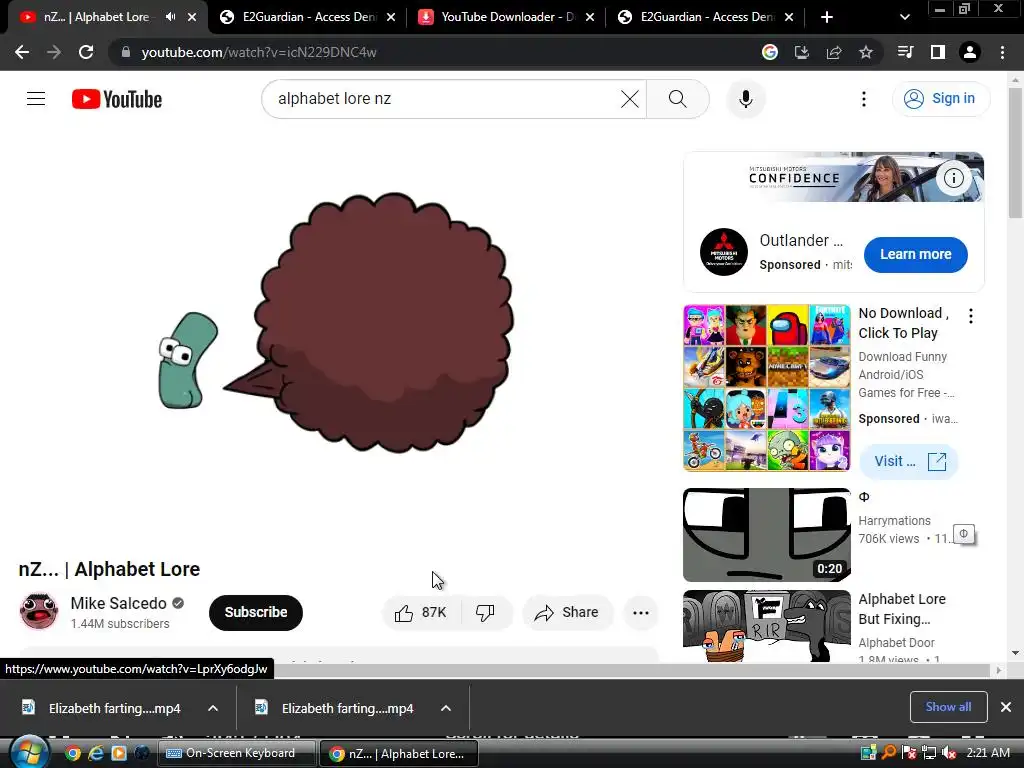Go to YouTube home via logo
Viewport: 1024px width, 768px height.
coord(117,99)
